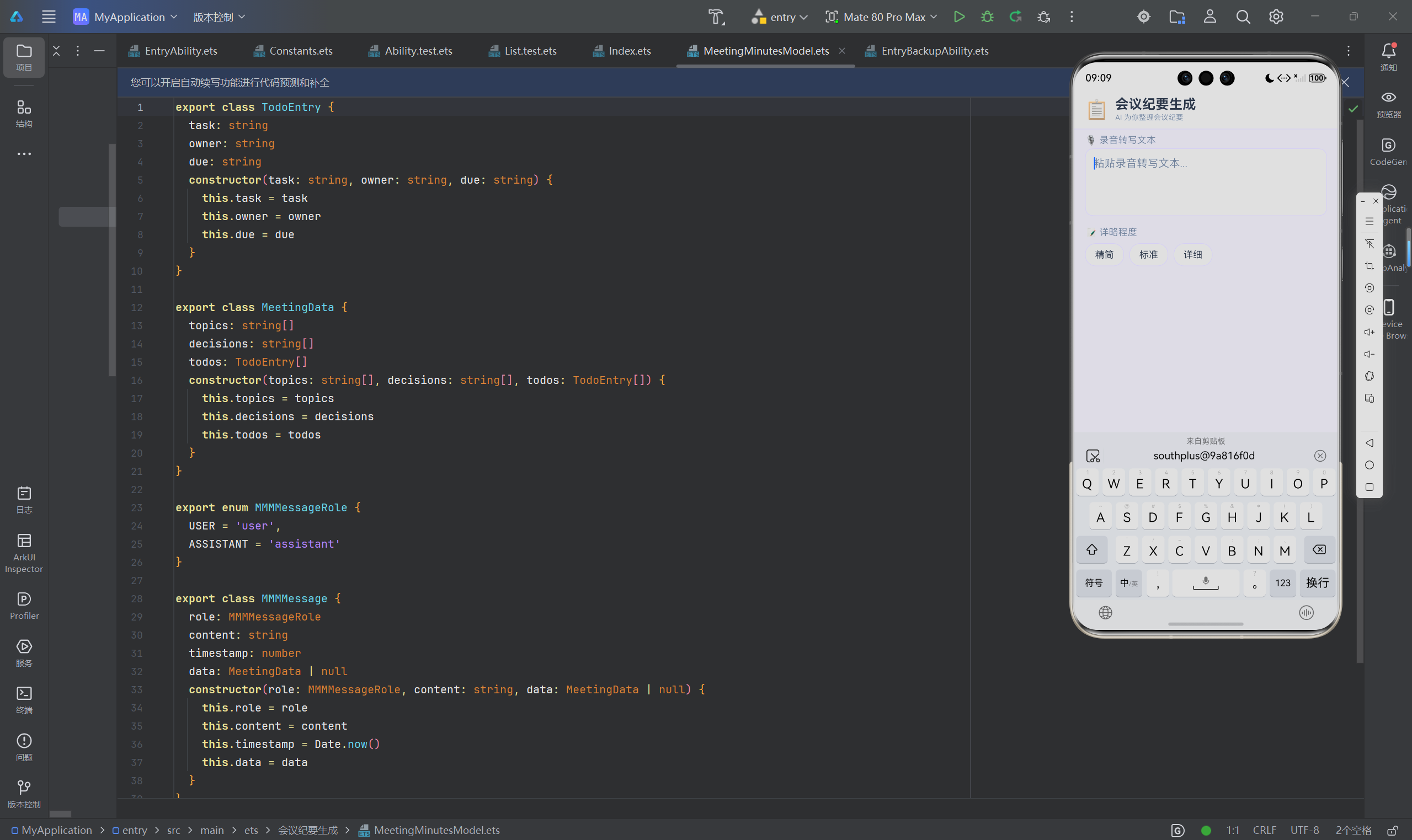1412x840 pixels.
Task: Open the Terminal panel
Action: click(x=24, y=699)
